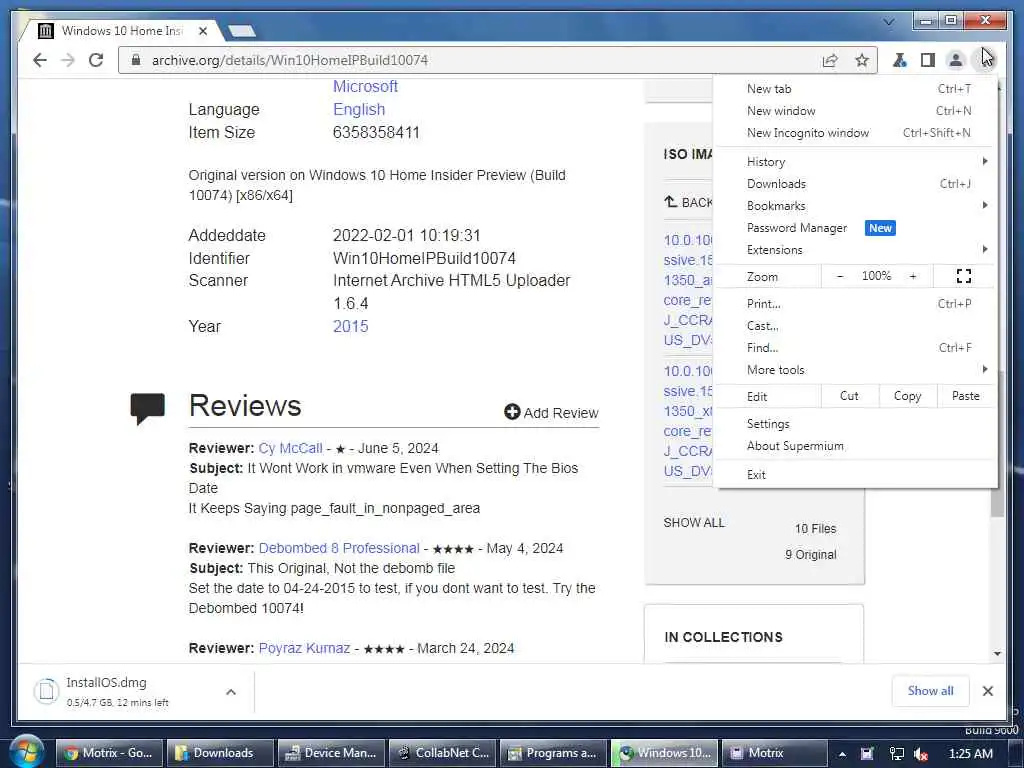Select Find in the menu

tap(856, 348)
